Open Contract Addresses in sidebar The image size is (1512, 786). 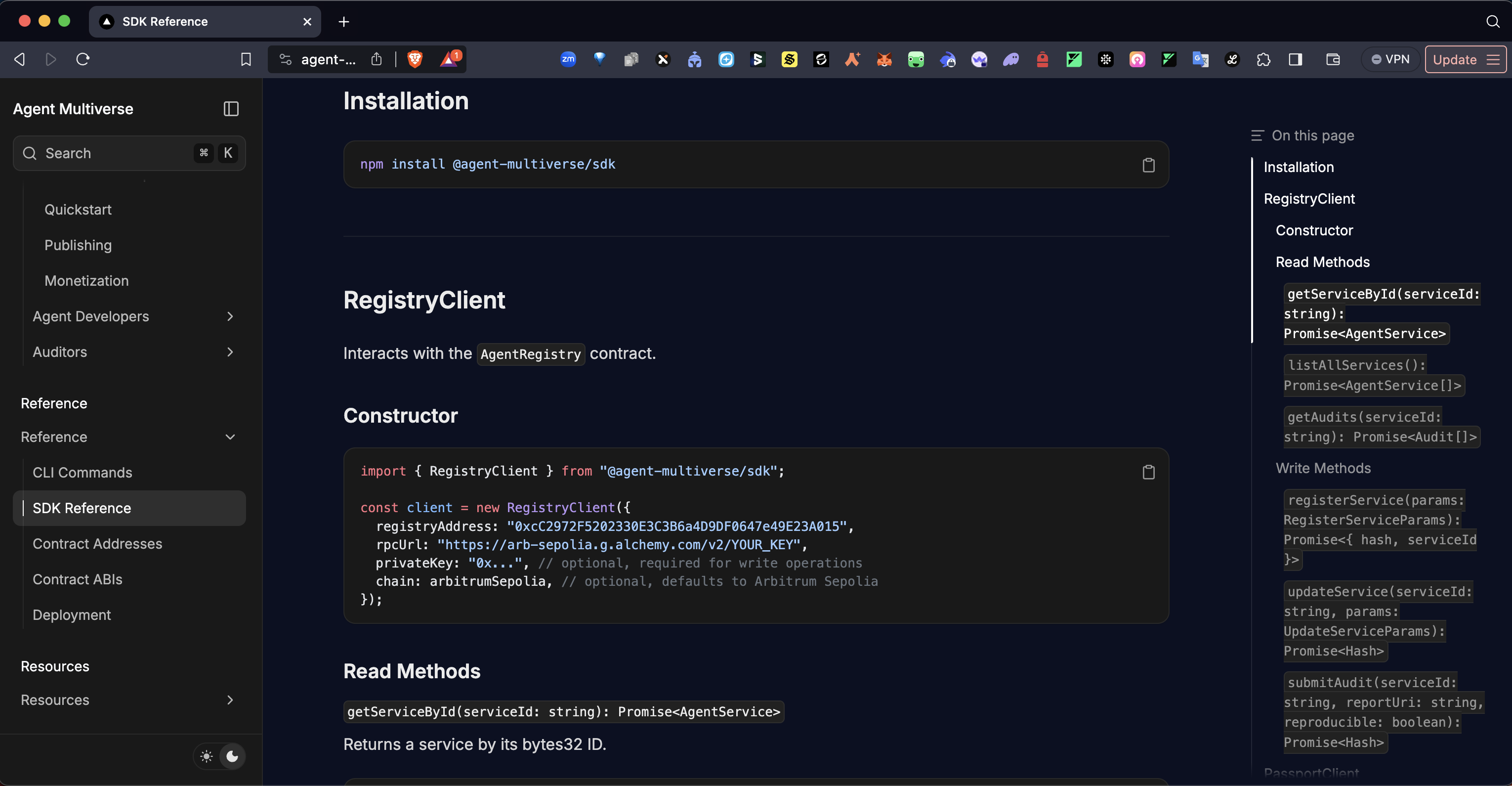(x=97, y=544)
